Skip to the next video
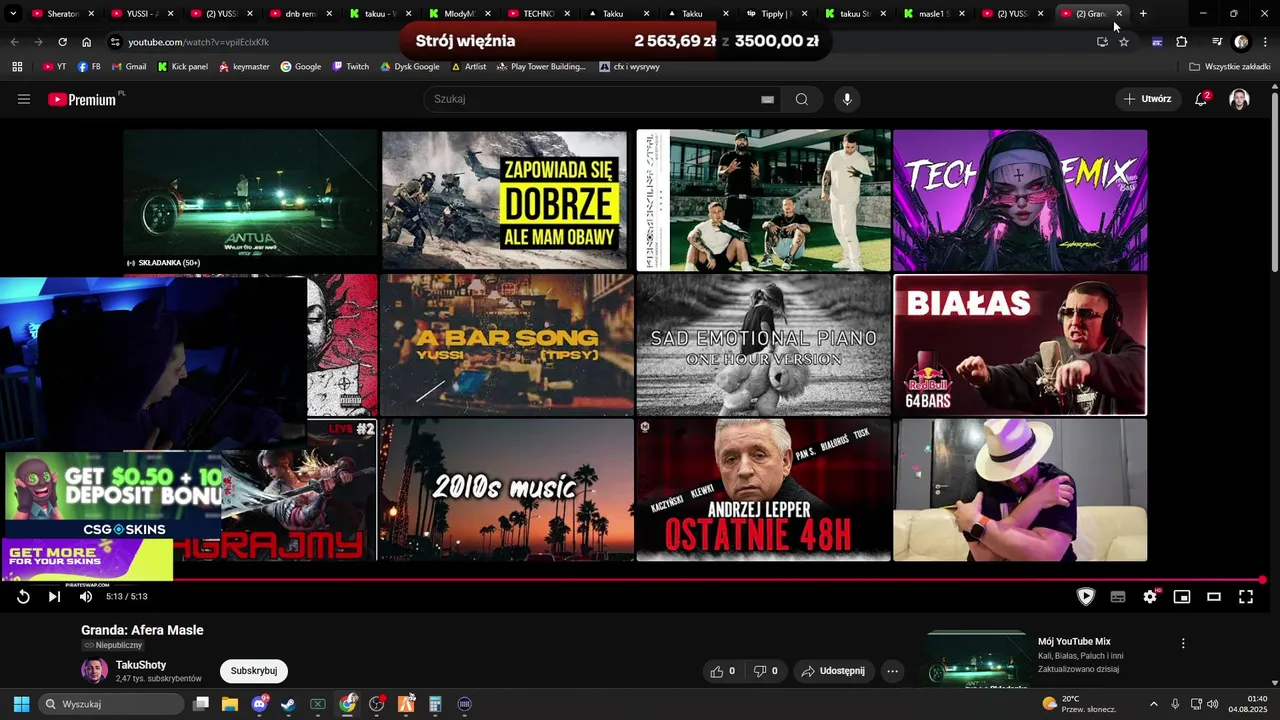Image resolution: width=1280 pixels, height=720 pixels. 55,596
